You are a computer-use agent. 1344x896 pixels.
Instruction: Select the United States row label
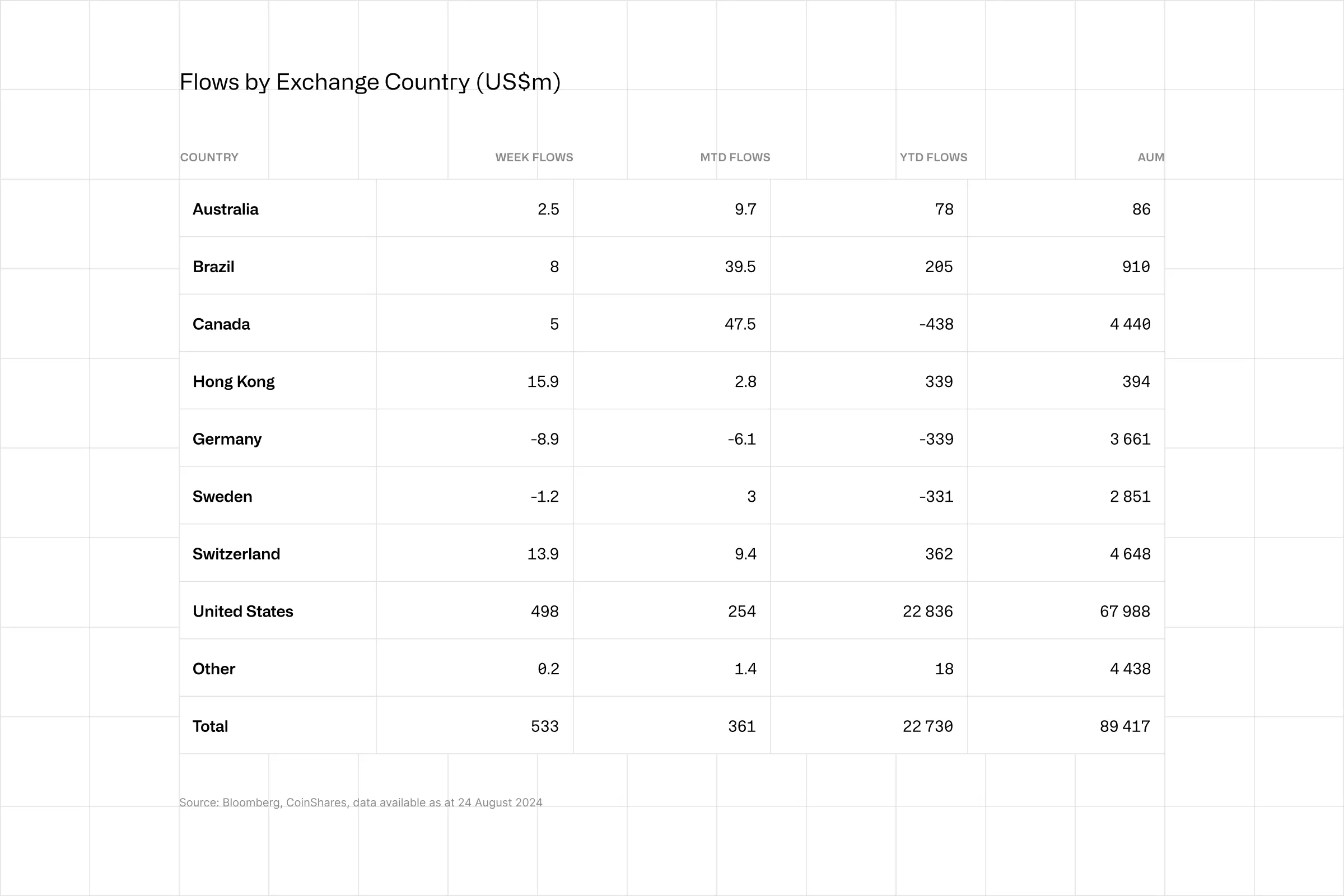pos(243,612)
